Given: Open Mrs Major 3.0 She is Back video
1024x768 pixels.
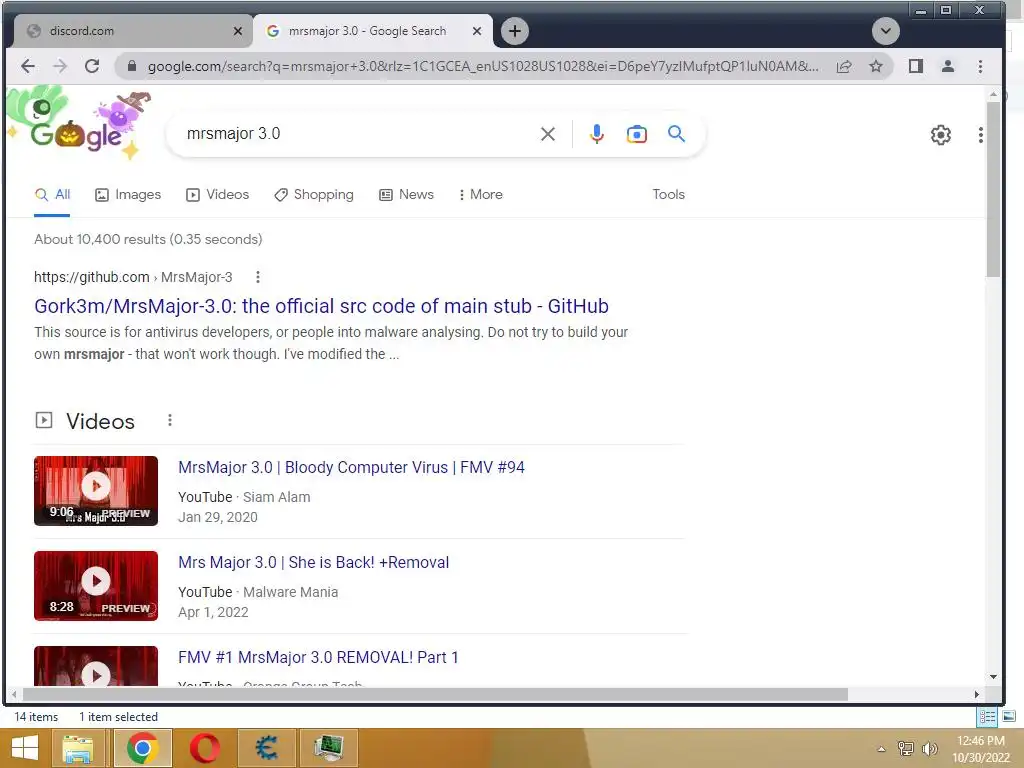Looking at the screenshot, I should coord(313,562).
